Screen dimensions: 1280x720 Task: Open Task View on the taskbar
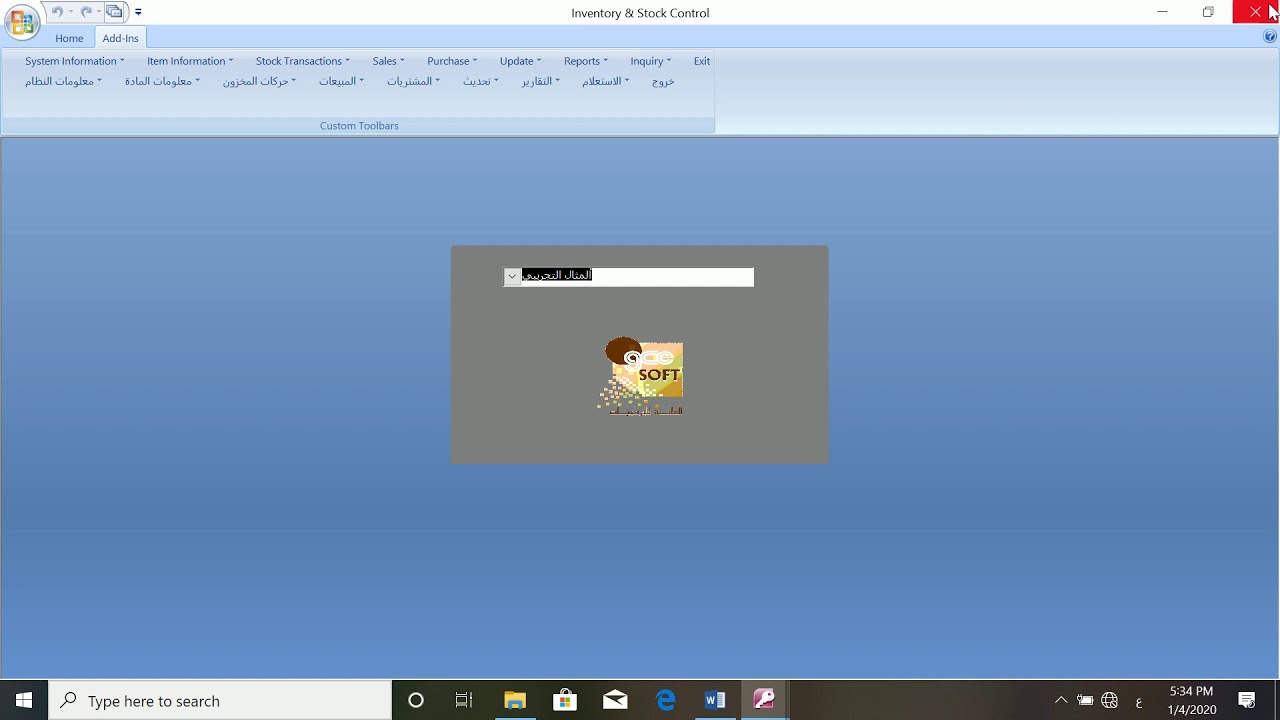[464, 700]
